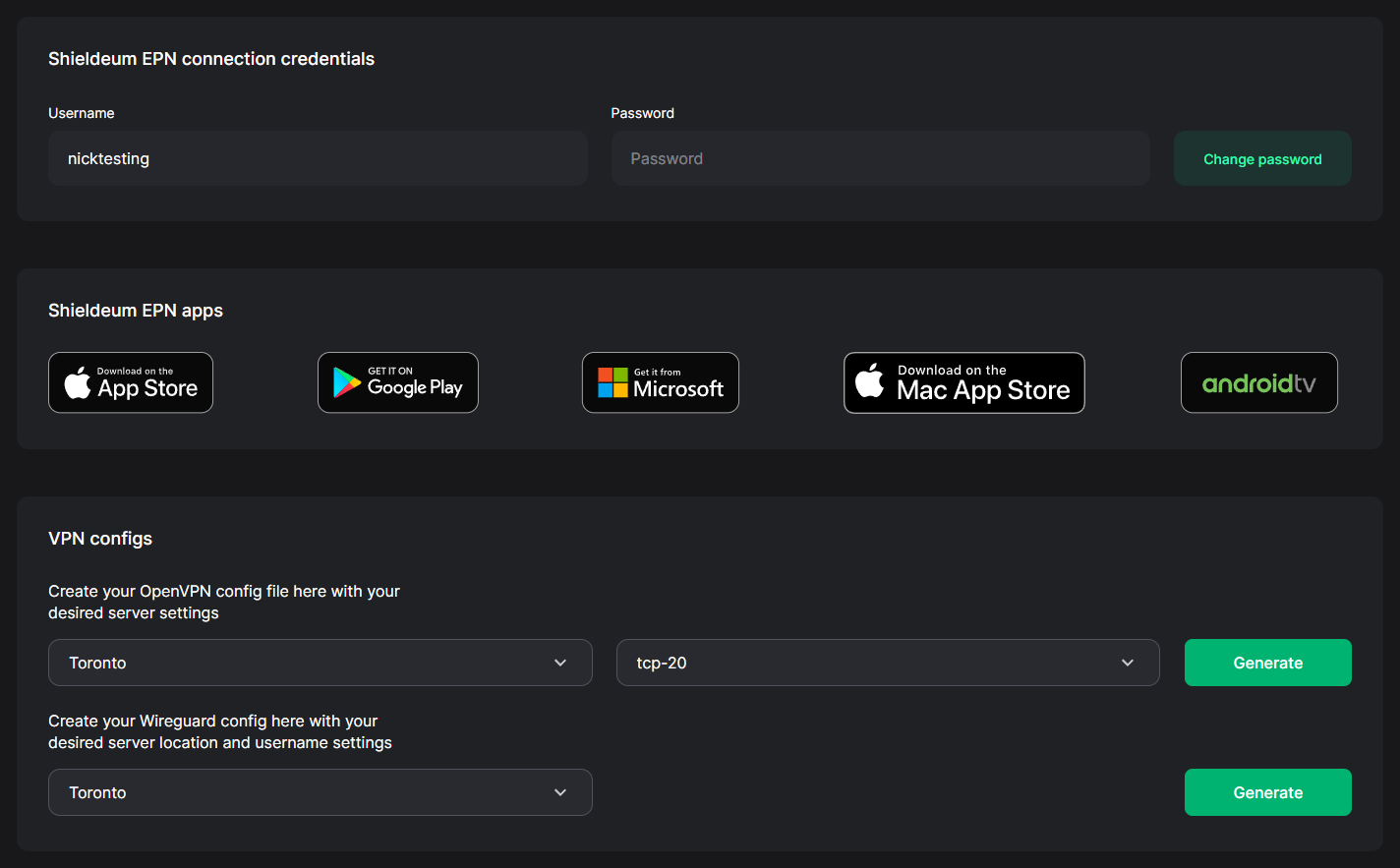This screenshot has height=868, width=1400.
Task: Click inside the Password field
Action: 880,158
